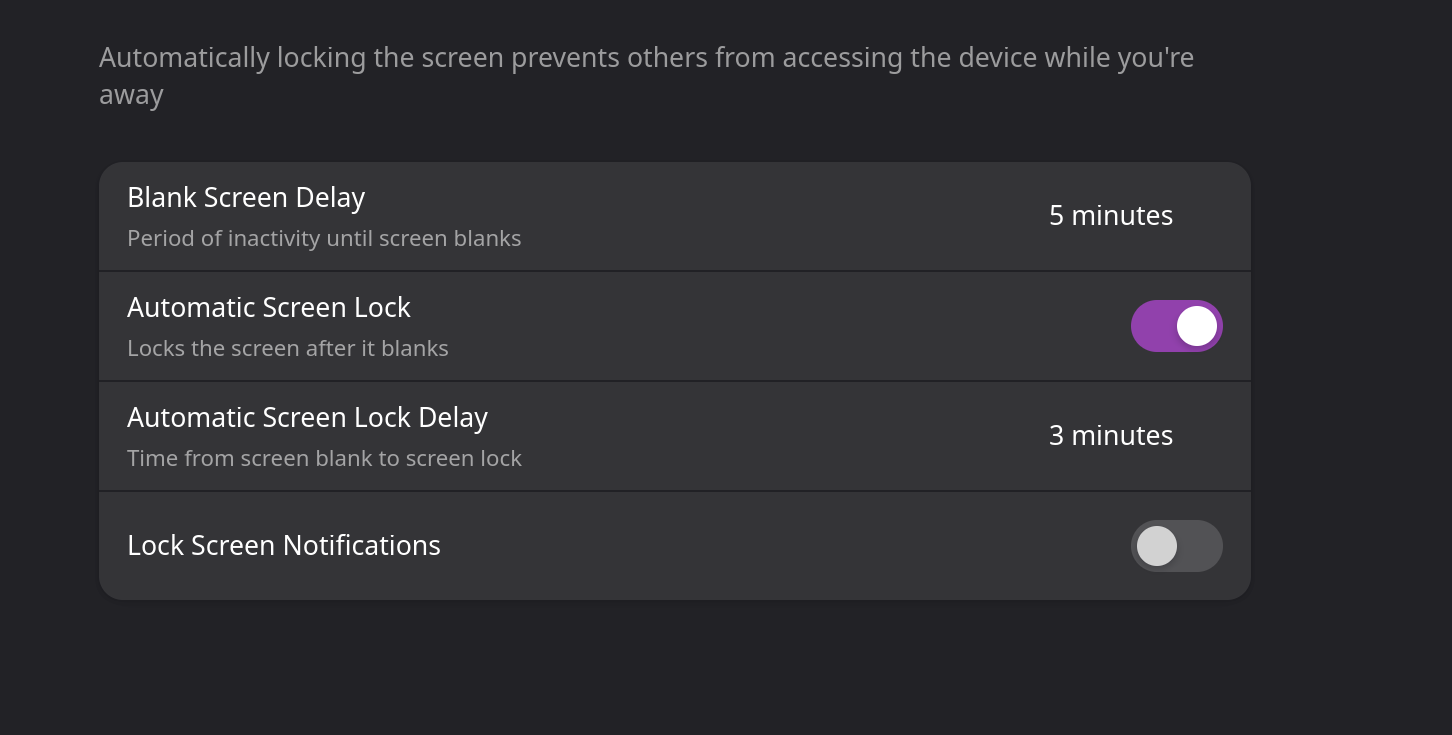1452x735 pixels.
Task: Click the word 'away' in the description text
Action: click(x=131, y=96)
